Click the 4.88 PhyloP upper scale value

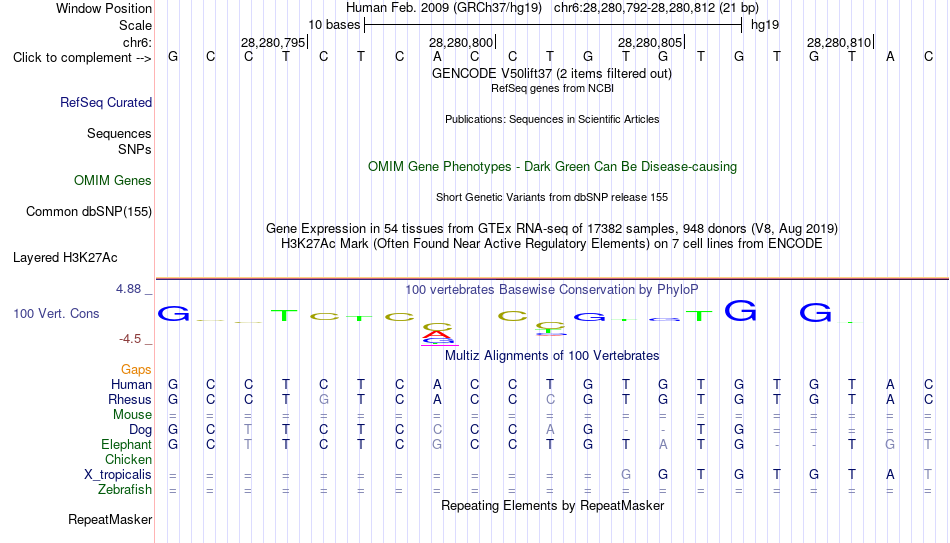128,289
